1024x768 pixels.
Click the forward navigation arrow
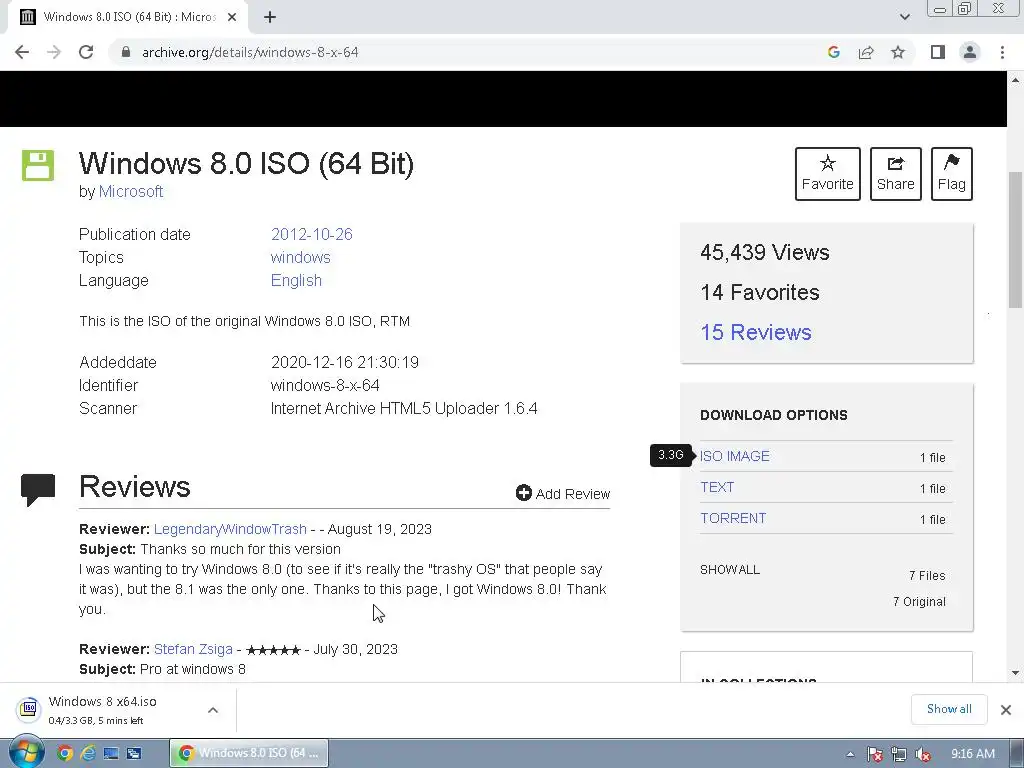pyautogui.click(x=54, y=52)
